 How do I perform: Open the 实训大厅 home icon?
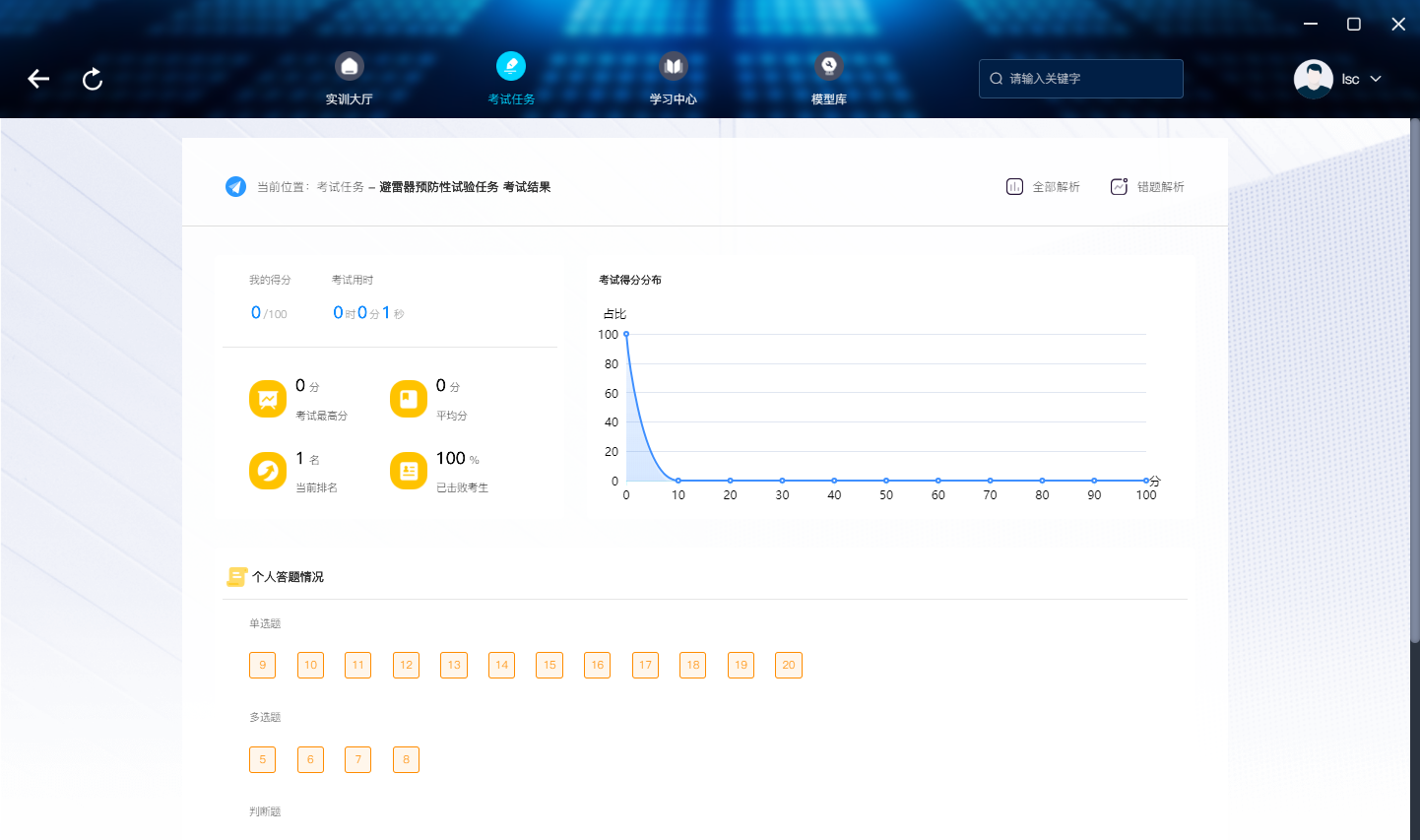349,66
